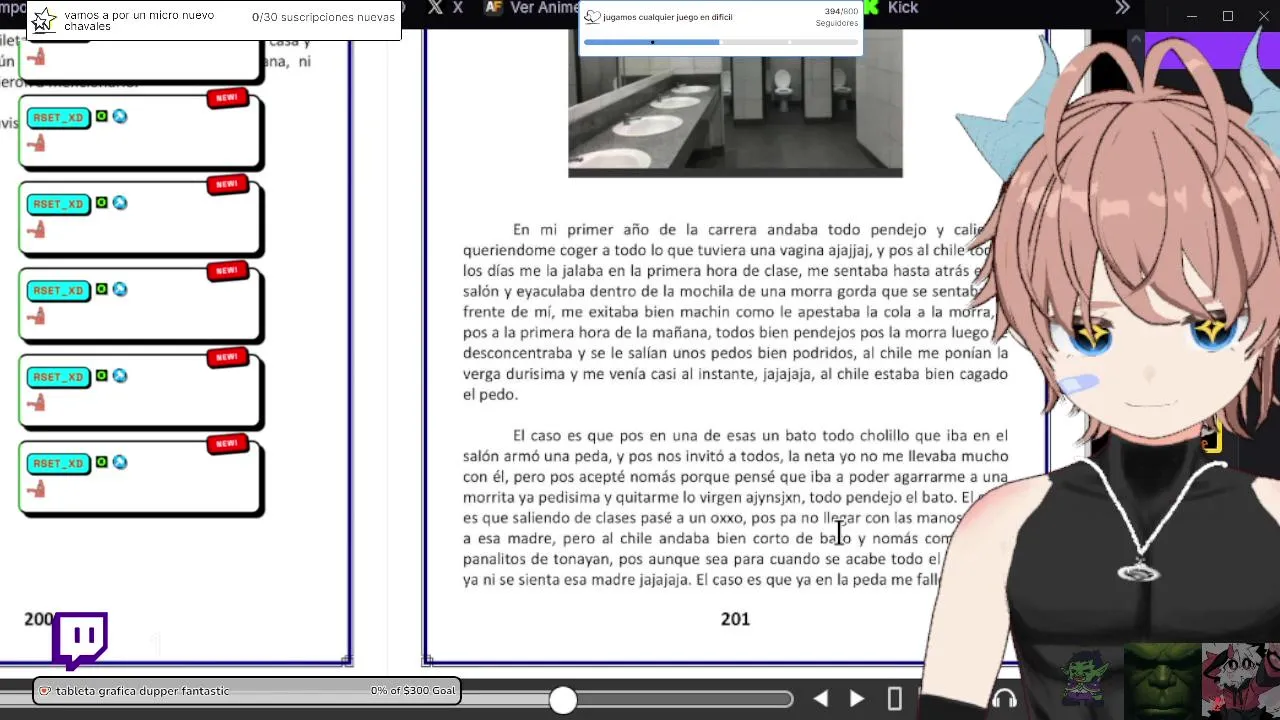Screen dimensions: 1280x720
Task: Click the '0/30 suscripciones nuevas' counter
Action: (323, 17)
